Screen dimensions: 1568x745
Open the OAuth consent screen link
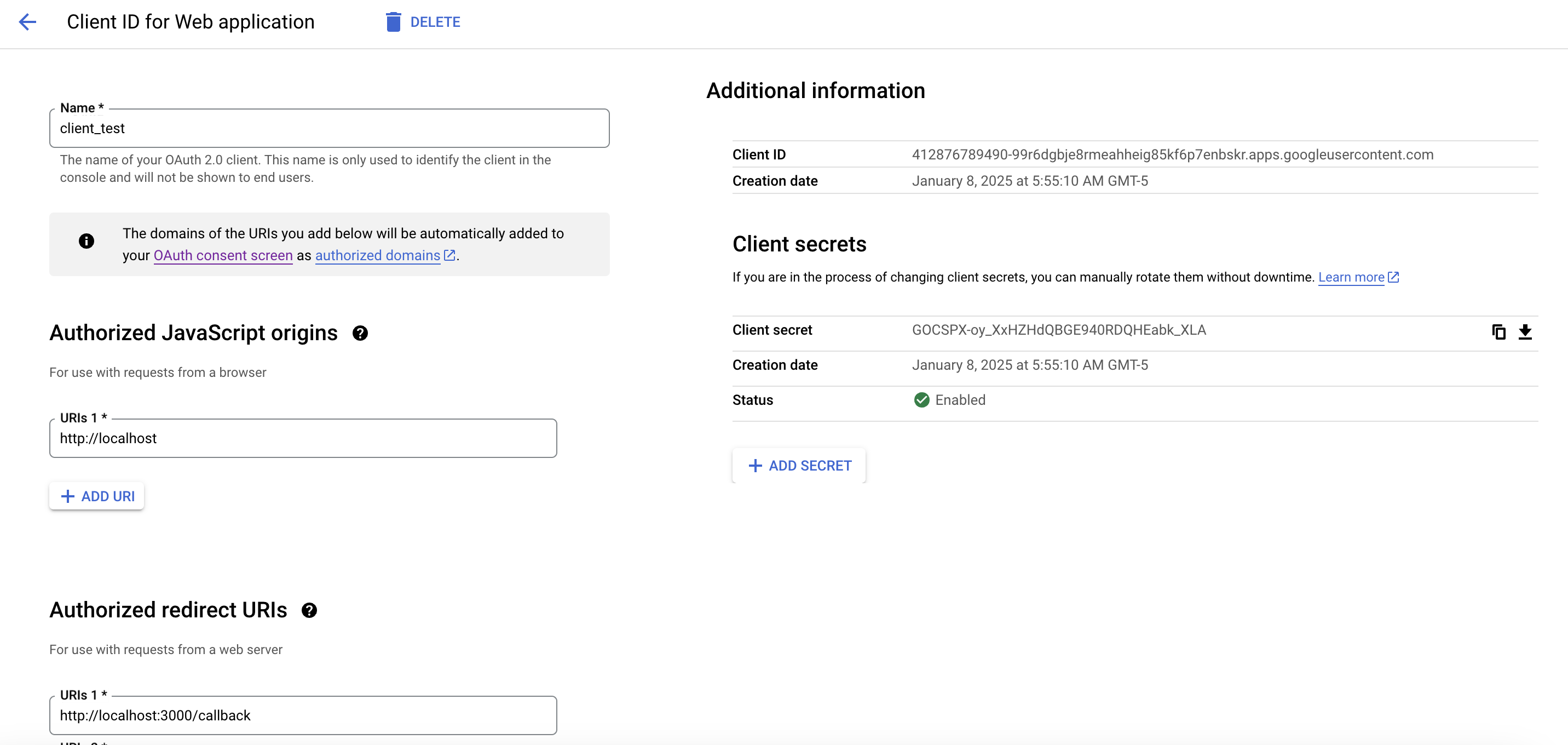(x=222, y=255)
